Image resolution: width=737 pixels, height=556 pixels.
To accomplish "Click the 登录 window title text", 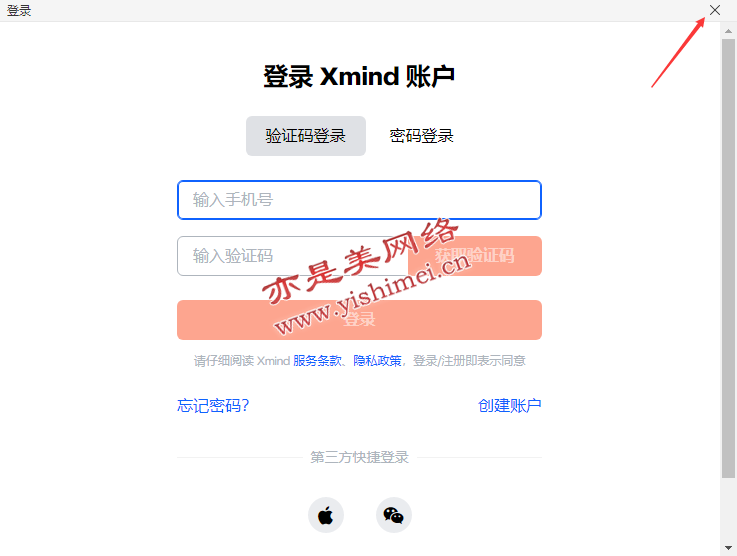I will coord(19,10).
